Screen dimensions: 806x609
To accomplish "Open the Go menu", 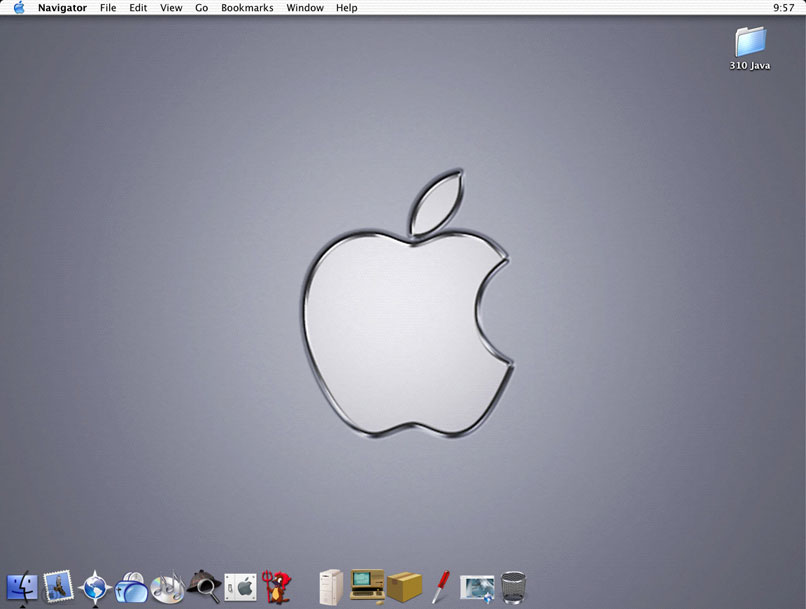I will click(x=202, y=8).
